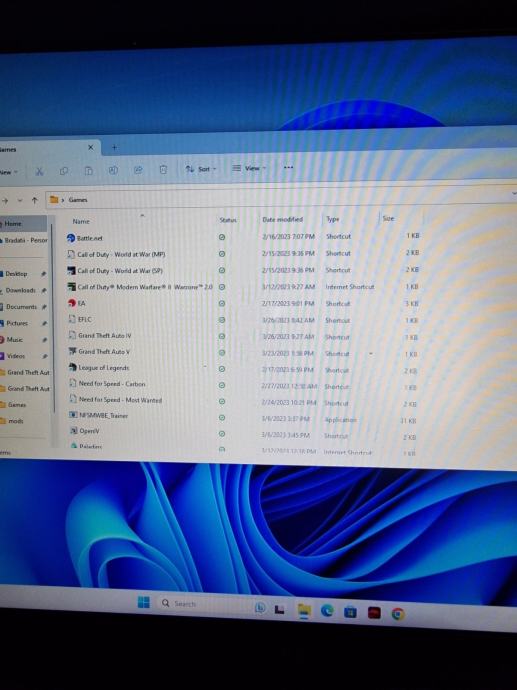The image size is (517, 690).
Task: Select Call of Duty - World at War (MP)
Action: click(x=121, y=254)
